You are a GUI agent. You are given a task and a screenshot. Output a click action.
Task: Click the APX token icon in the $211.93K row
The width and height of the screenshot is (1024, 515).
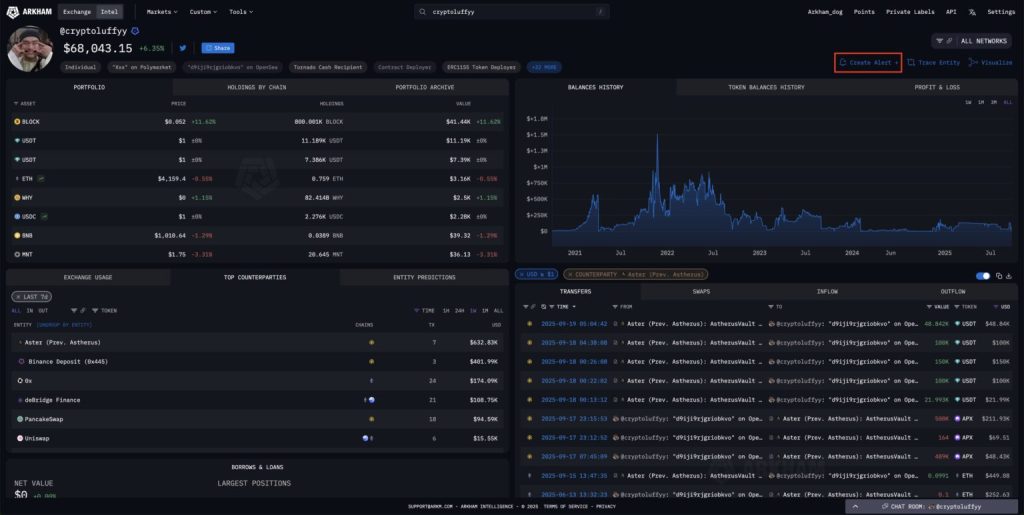pos(957,418)
